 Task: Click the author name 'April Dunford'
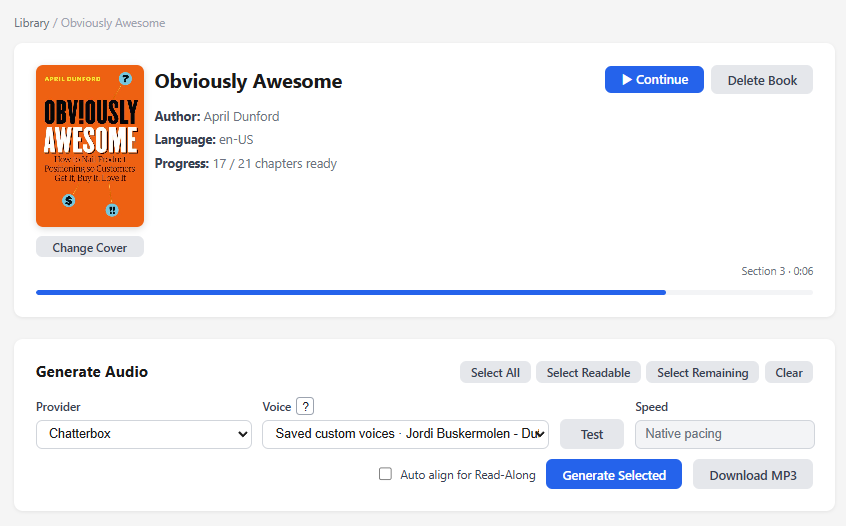(x=241, y=117)
